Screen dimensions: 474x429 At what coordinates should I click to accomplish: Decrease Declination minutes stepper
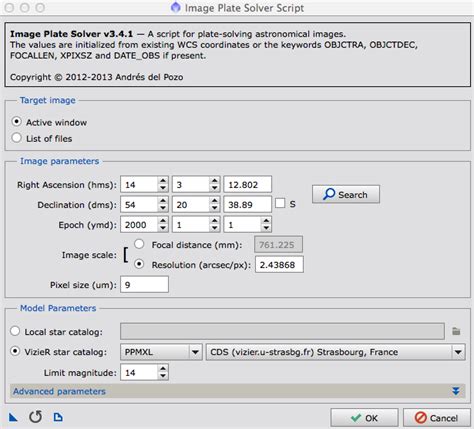[x=215, y=208]
